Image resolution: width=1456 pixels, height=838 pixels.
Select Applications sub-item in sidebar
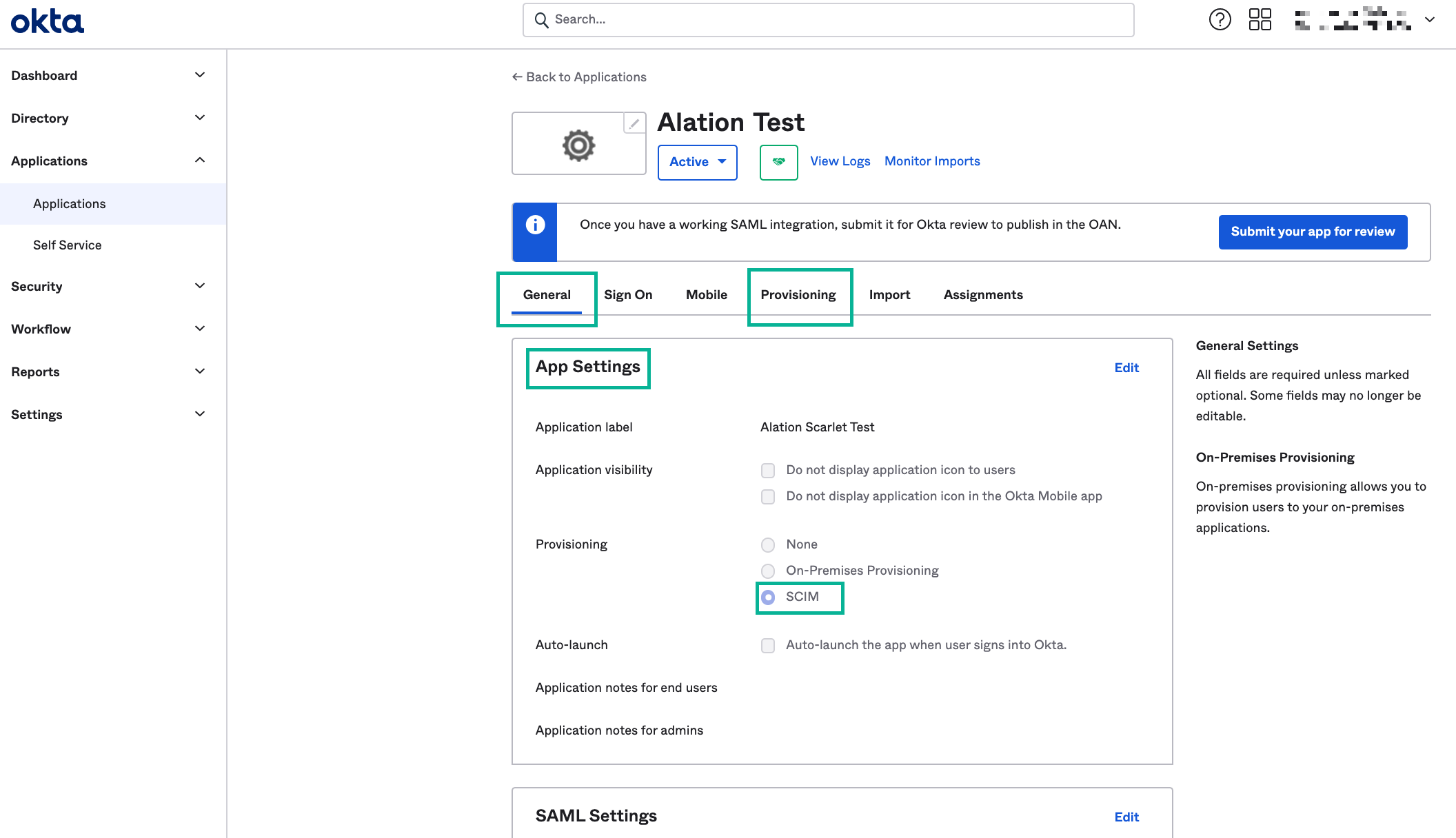pos(113,204)
